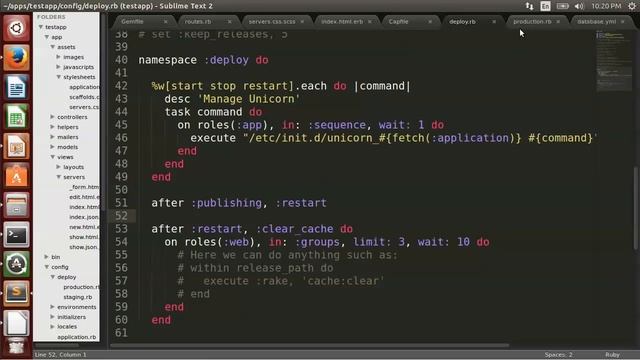
Task: Collapse the assets folder arrow
Action: tap(53, 47)
